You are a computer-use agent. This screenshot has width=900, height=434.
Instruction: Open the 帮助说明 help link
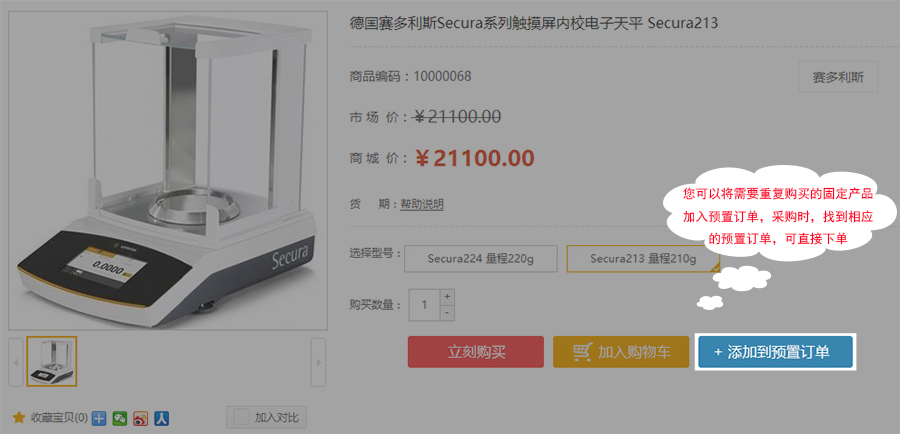pyautogui.click(x=422, y=204)
